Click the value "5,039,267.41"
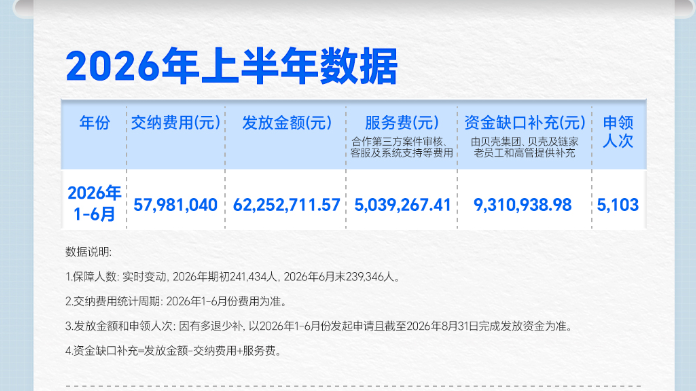Screen dimensions: 696x391 pos(403,205)
